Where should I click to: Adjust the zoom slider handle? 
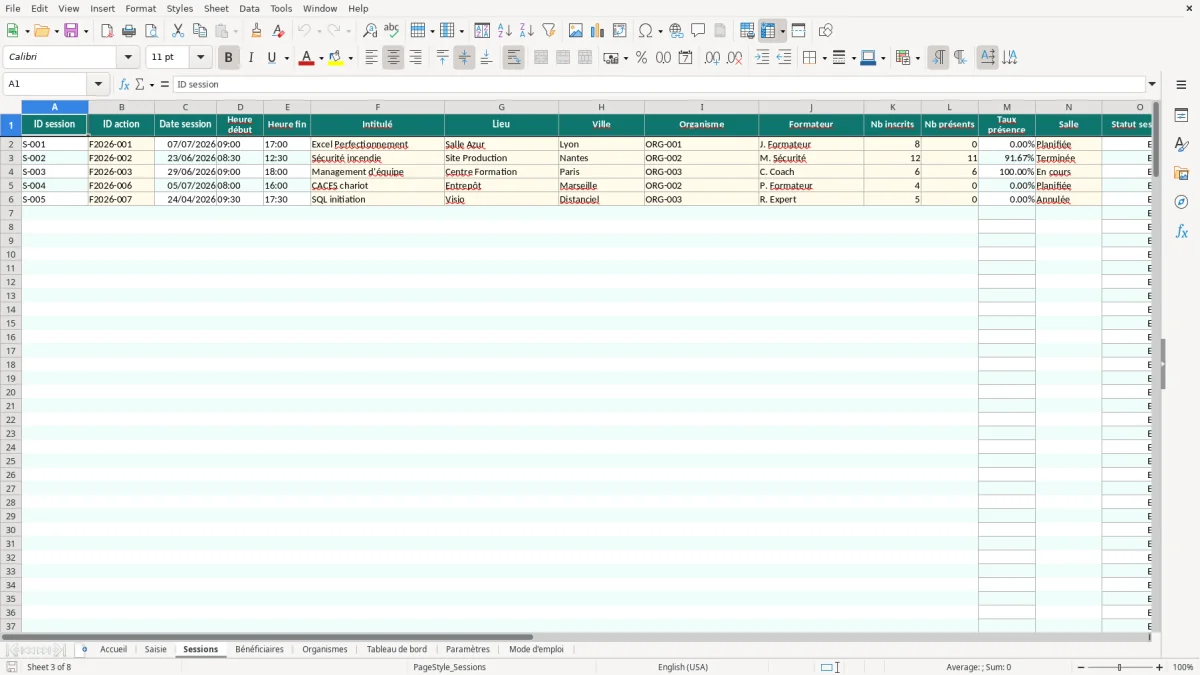coord(1120,667)
